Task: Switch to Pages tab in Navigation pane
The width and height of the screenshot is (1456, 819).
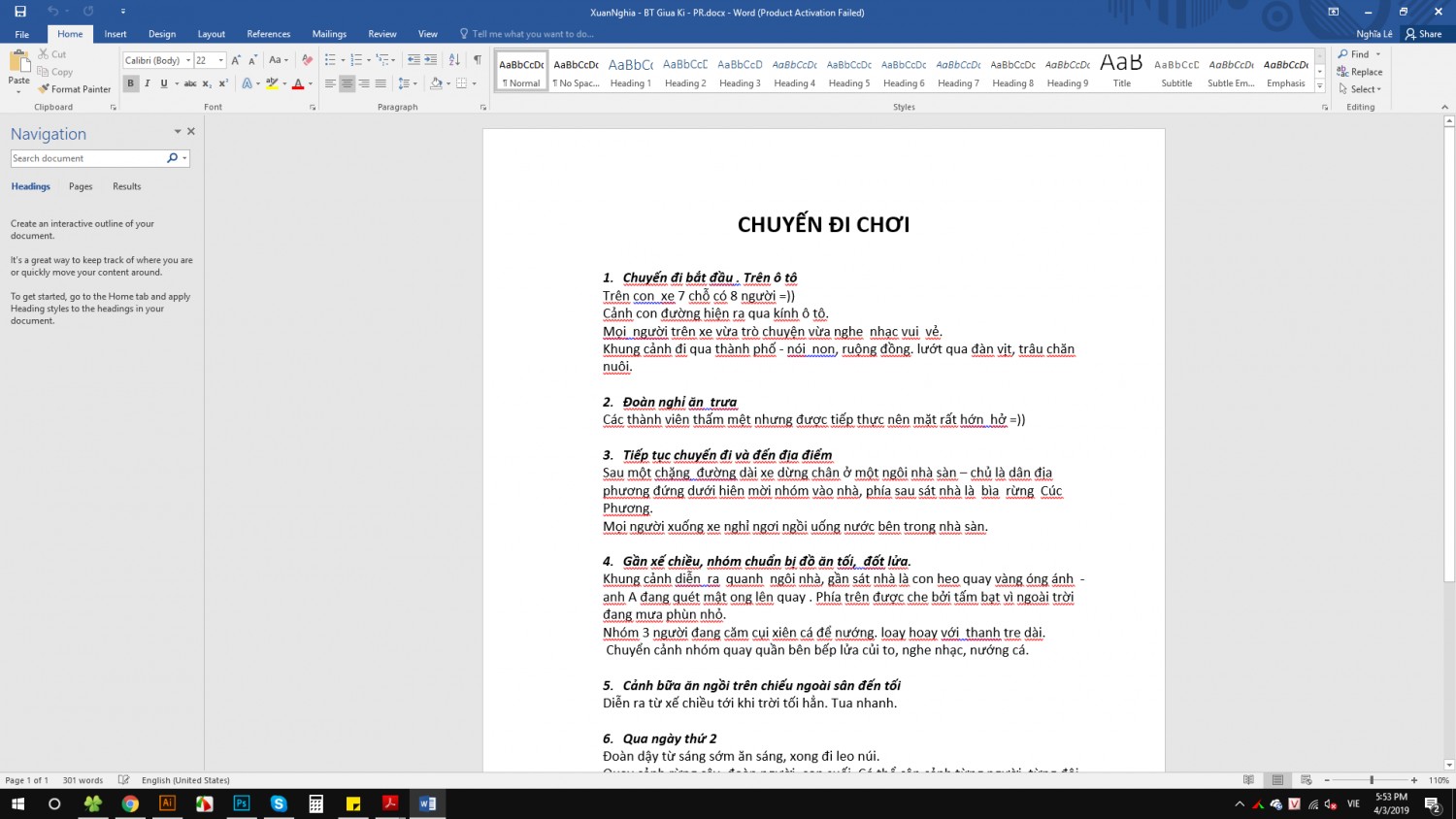Action: pyautogui.click(x=81, y=186)
